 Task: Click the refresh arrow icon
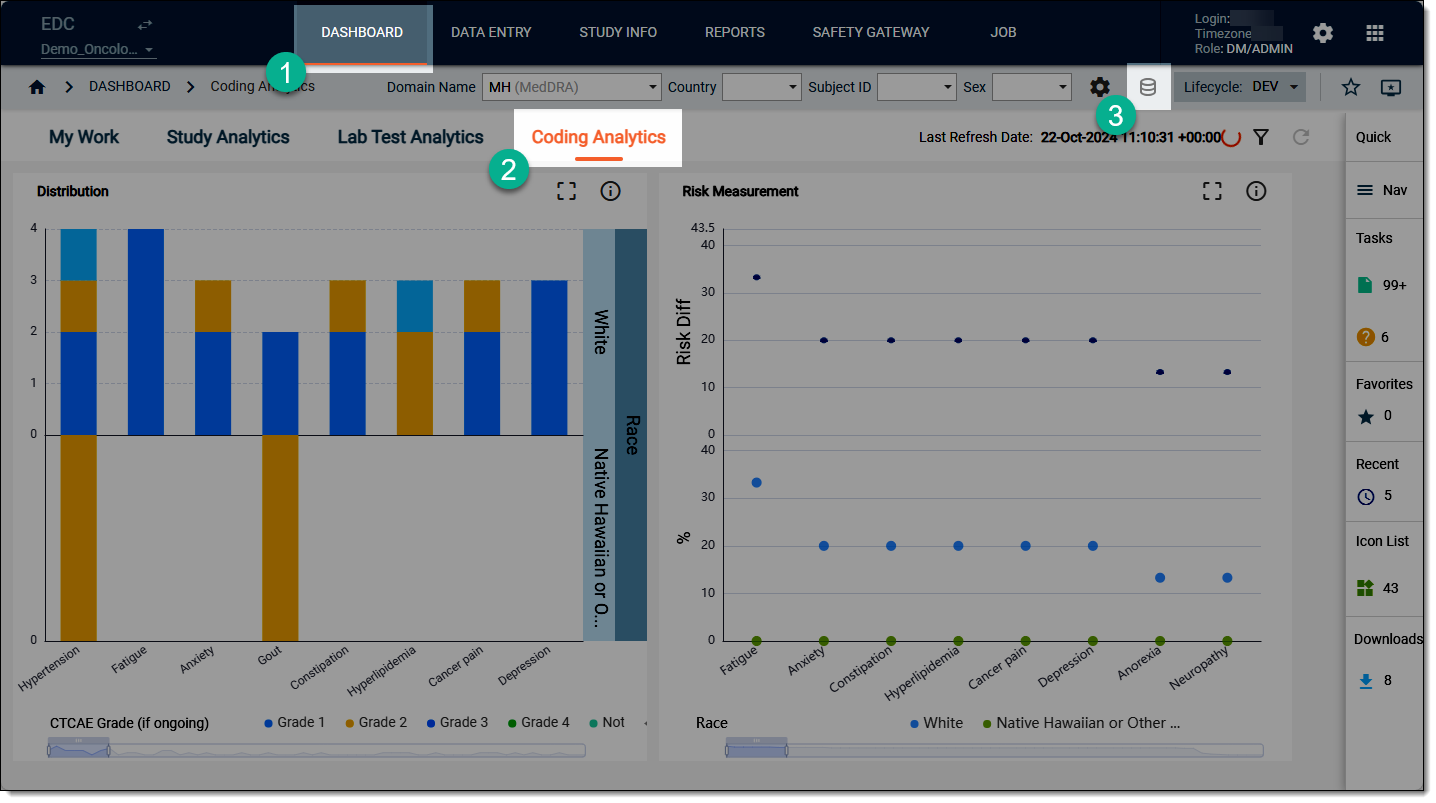(1301, 137)
